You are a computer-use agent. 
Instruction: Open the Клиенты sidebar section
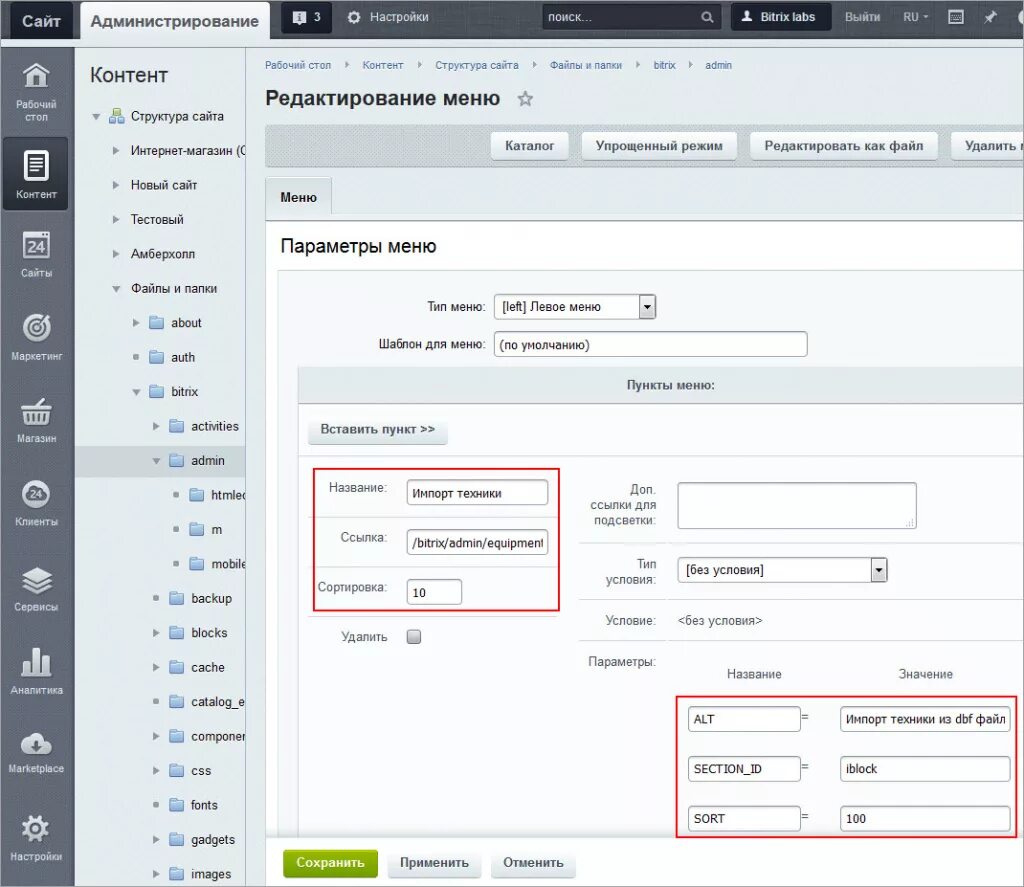[x=36, y=503]
